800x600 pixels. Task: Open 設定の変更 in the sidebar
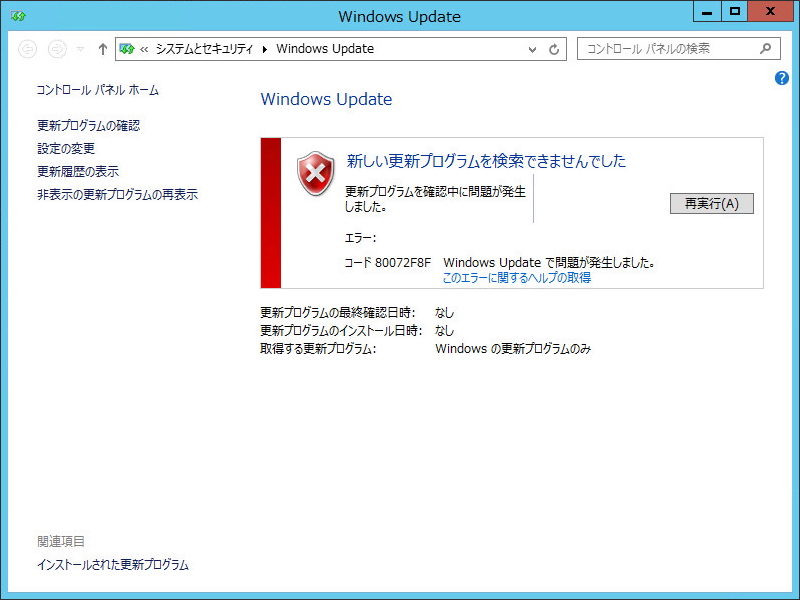[x=66, y=148]
